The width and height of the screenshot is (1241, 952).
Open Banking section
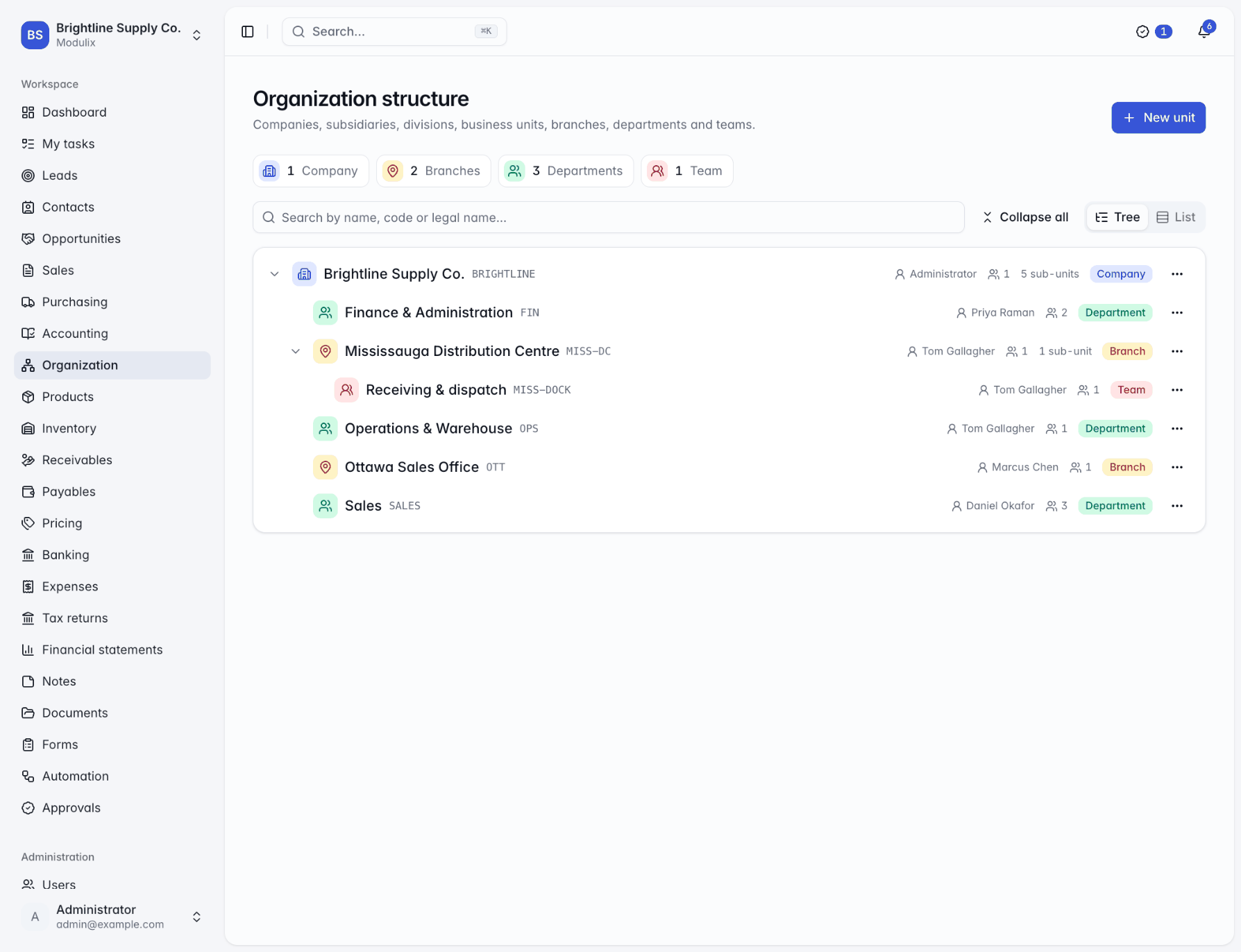pos(112,554)
